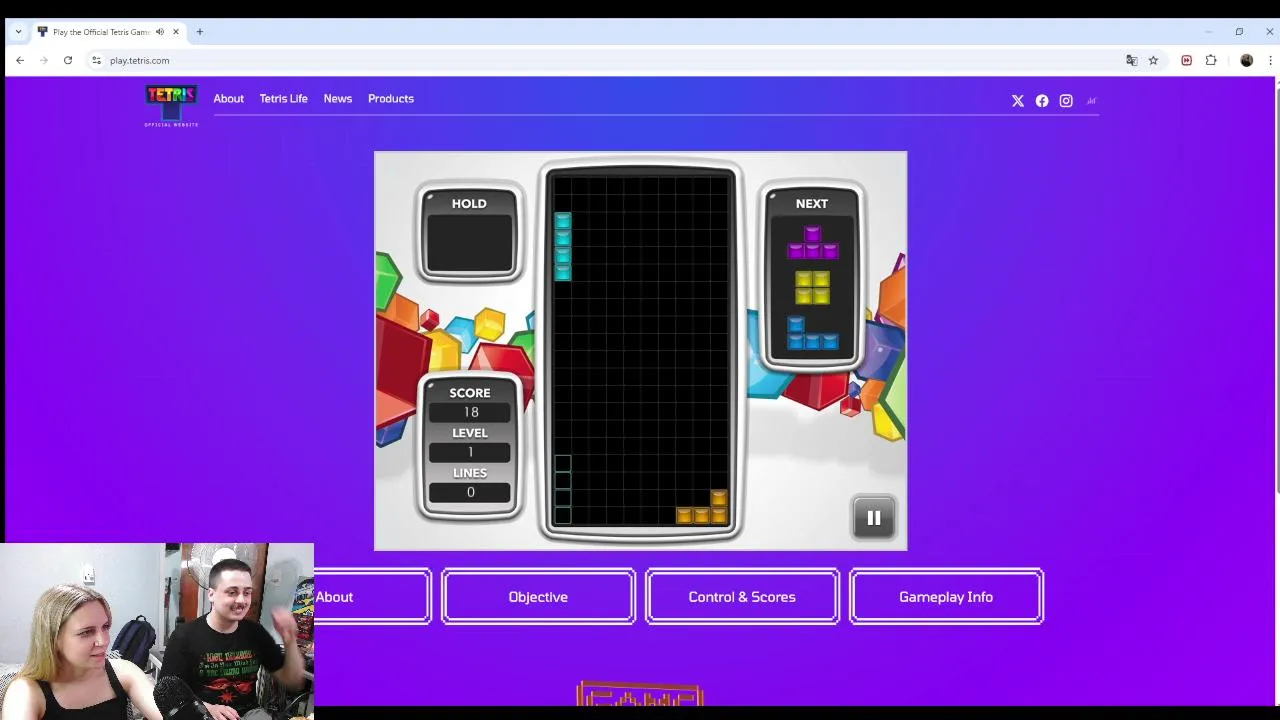
Task: Open the Instagram social link
Action: [1066, 101]
